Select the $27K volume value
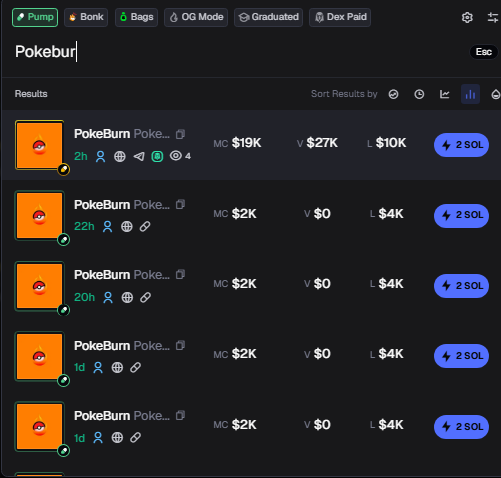This screenshot has height=478, width=501. (322, 143)
